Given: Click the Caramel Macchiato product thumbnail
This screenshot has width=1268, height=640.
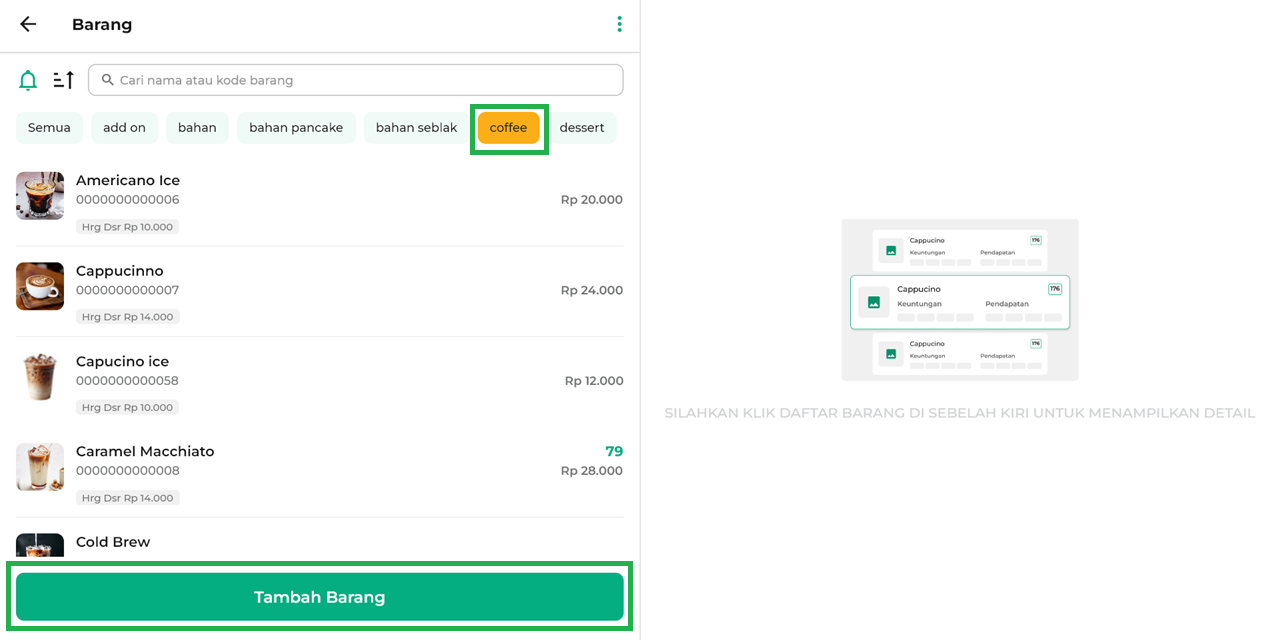Looking at the screenshot, I should (40, 467).
